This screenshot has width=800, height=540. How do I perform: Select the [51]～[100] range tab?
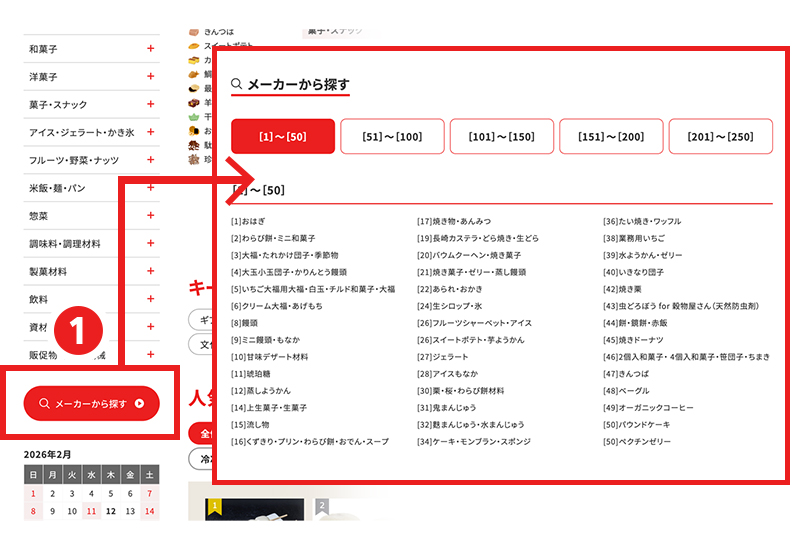pyautogui.click(x=392, y=136)
